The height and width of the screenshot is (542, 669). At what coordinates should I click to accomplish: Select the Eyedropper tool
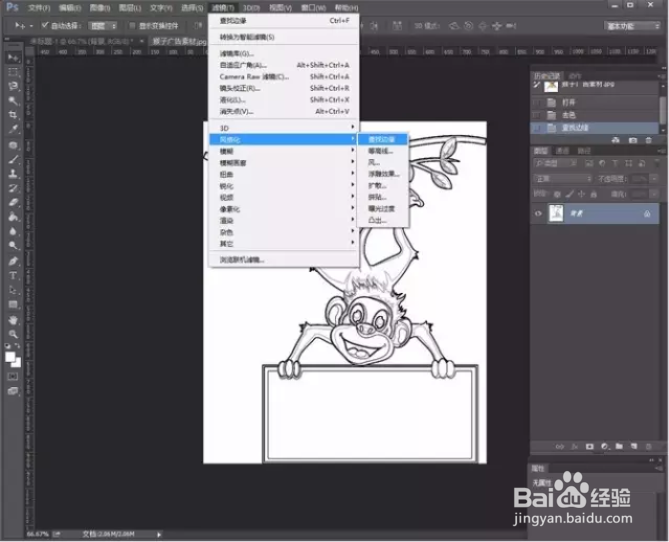(x=13, y=129)
